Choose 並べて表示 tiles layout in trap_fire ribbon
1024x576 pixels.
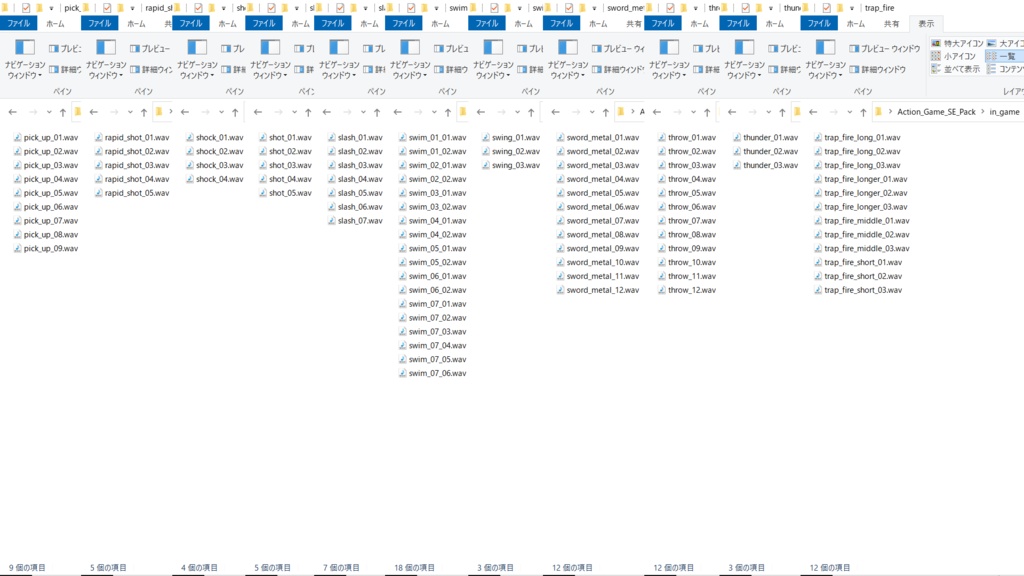click(x=955, y=69)
